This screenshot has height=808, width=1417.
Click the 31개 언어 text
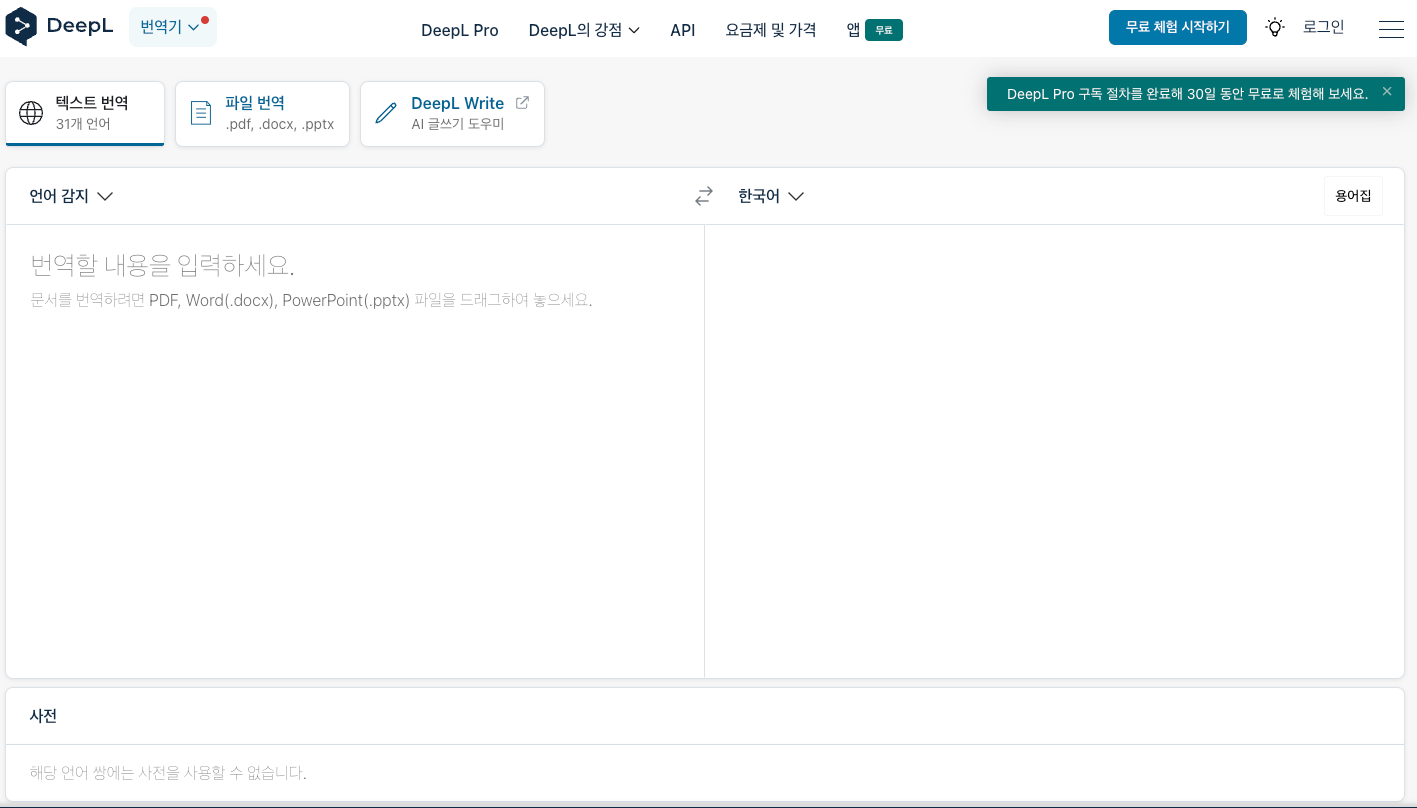point(83,125)
